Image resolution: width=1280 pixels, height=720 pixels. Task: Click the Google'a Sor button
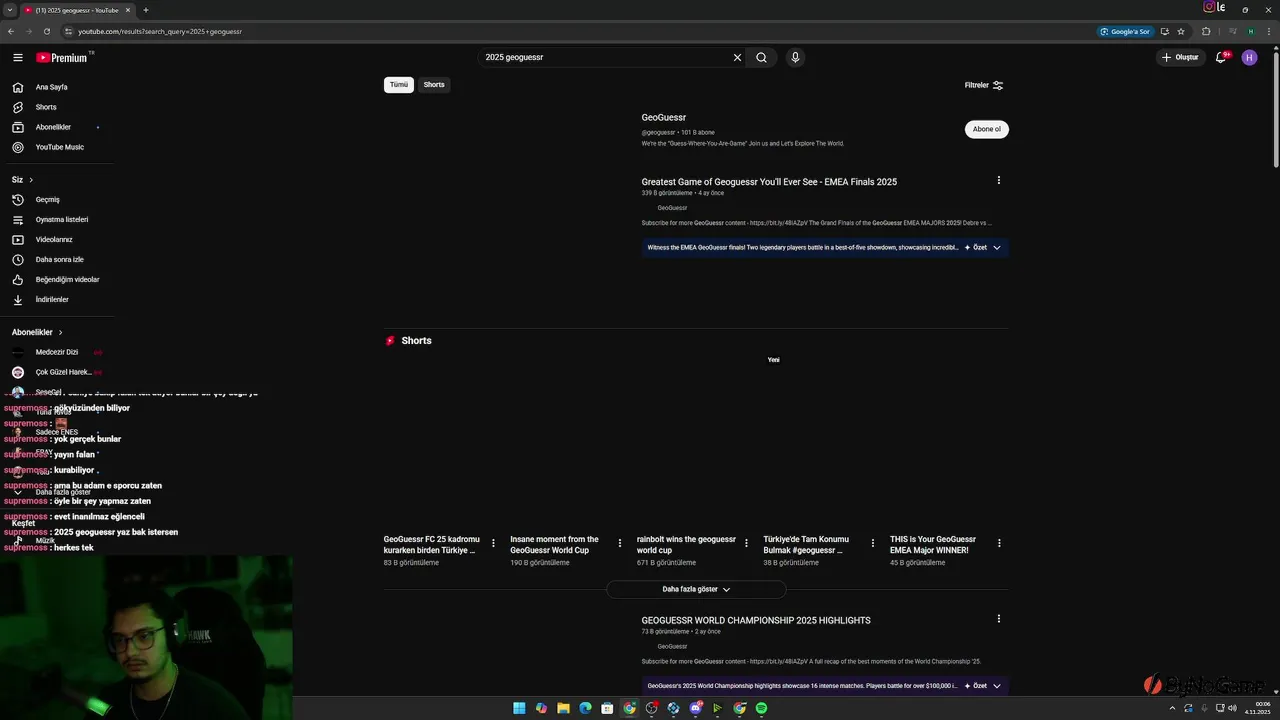(x=1125, y=31)
